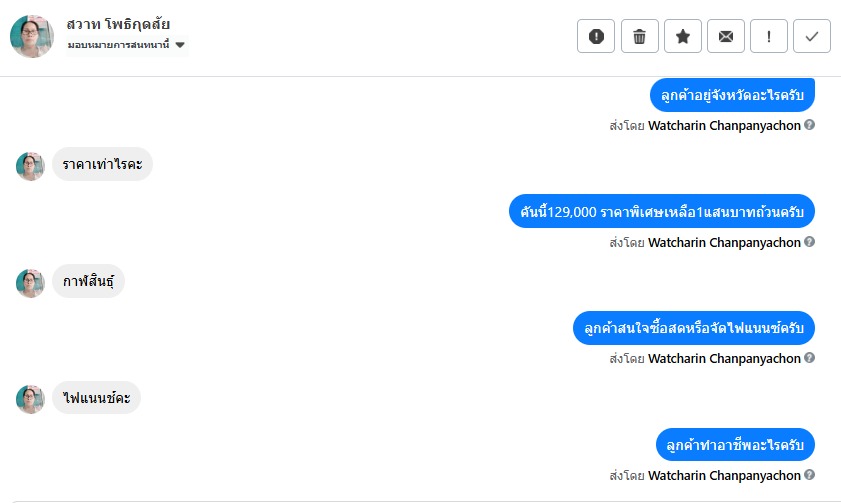Open customer name สวาท โพธิกุดสัย in header

click(118, 24)
